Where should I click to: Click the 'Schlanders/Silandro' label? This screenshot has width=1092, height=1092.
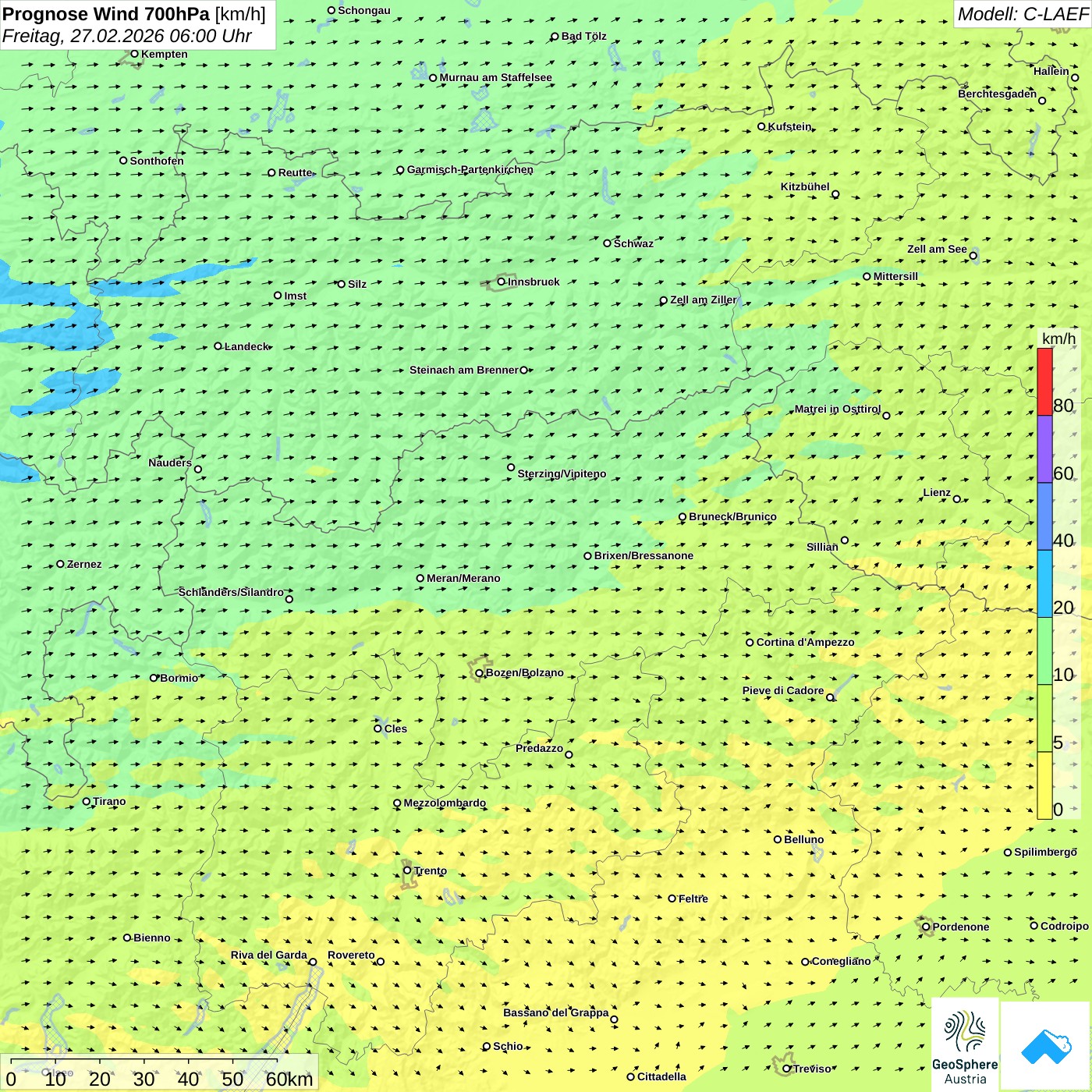point(231,592)
